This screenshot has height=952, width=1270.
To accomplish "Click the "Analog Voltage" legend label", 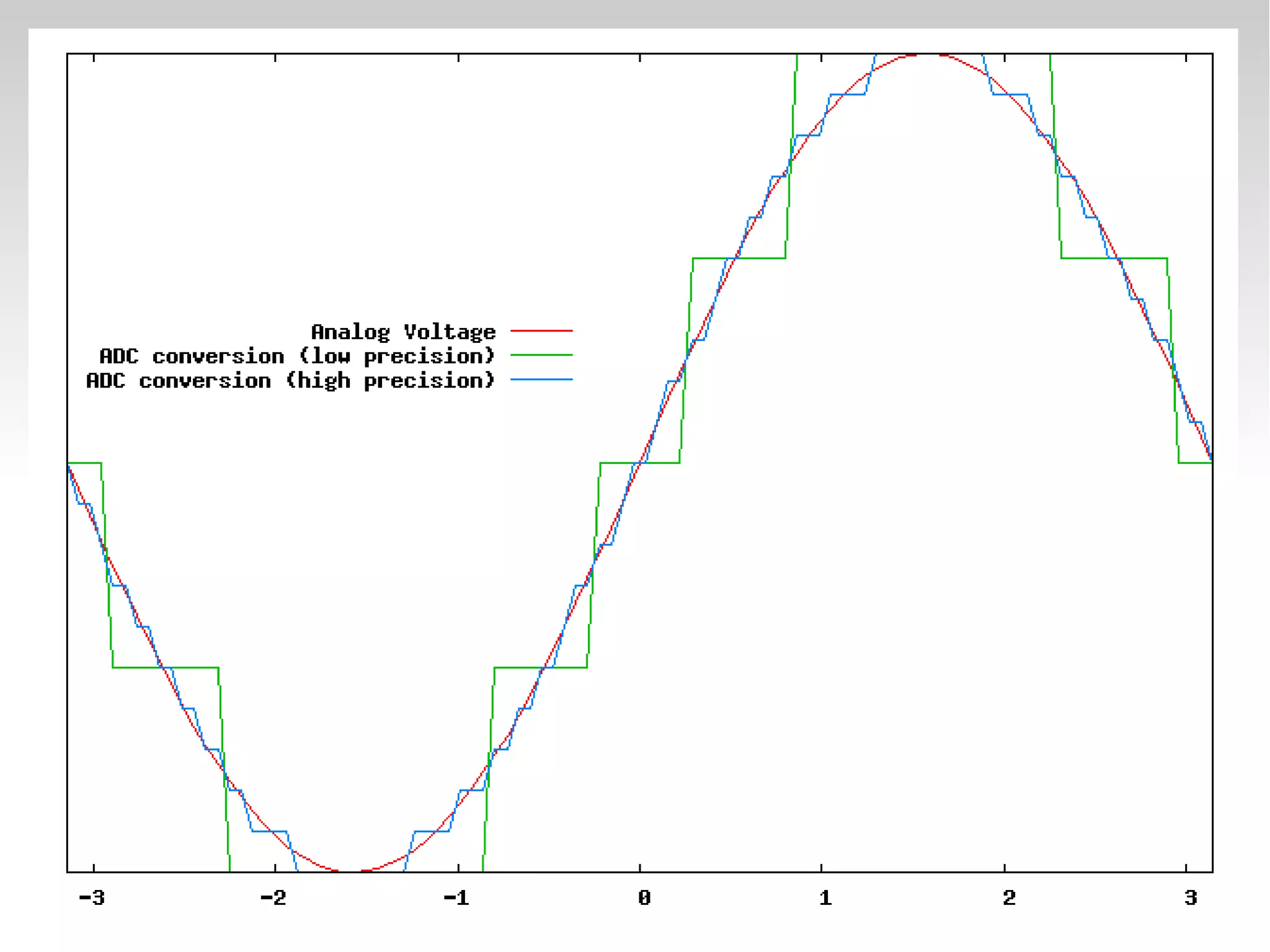I will (403, 332).
